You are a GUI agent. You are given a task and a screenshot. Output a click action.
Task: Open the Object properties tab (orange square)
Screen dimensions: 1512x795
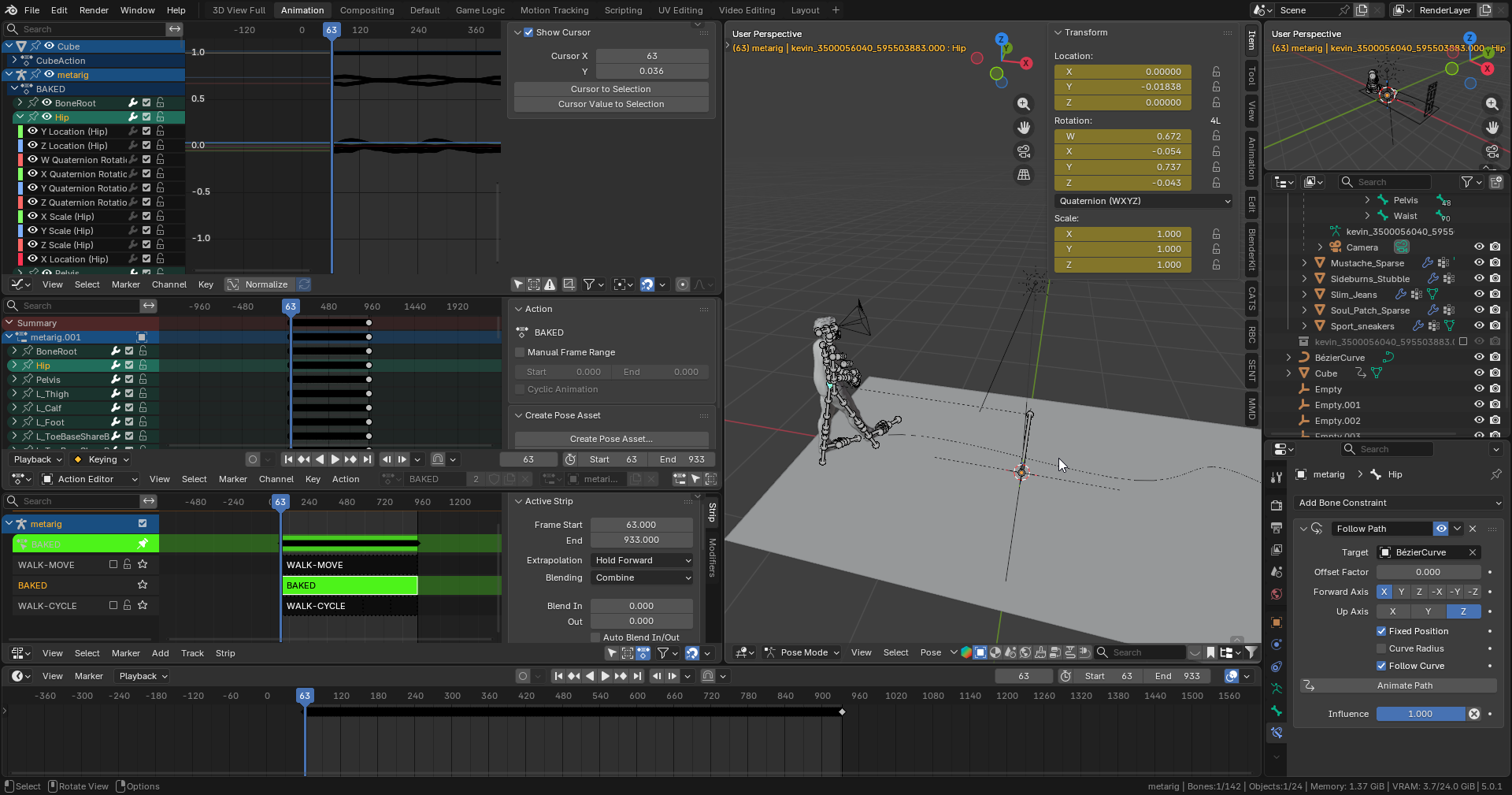click(x=1277, y=622)
